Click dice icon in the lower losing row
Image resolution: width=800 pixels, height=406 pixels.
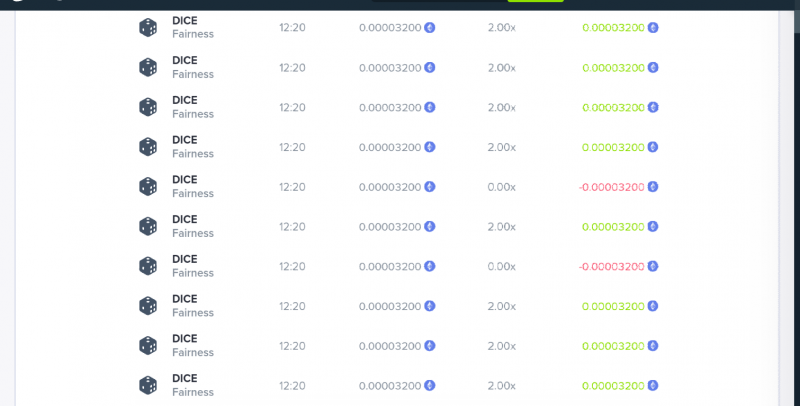pyautogui.click(x=148, y=266)
